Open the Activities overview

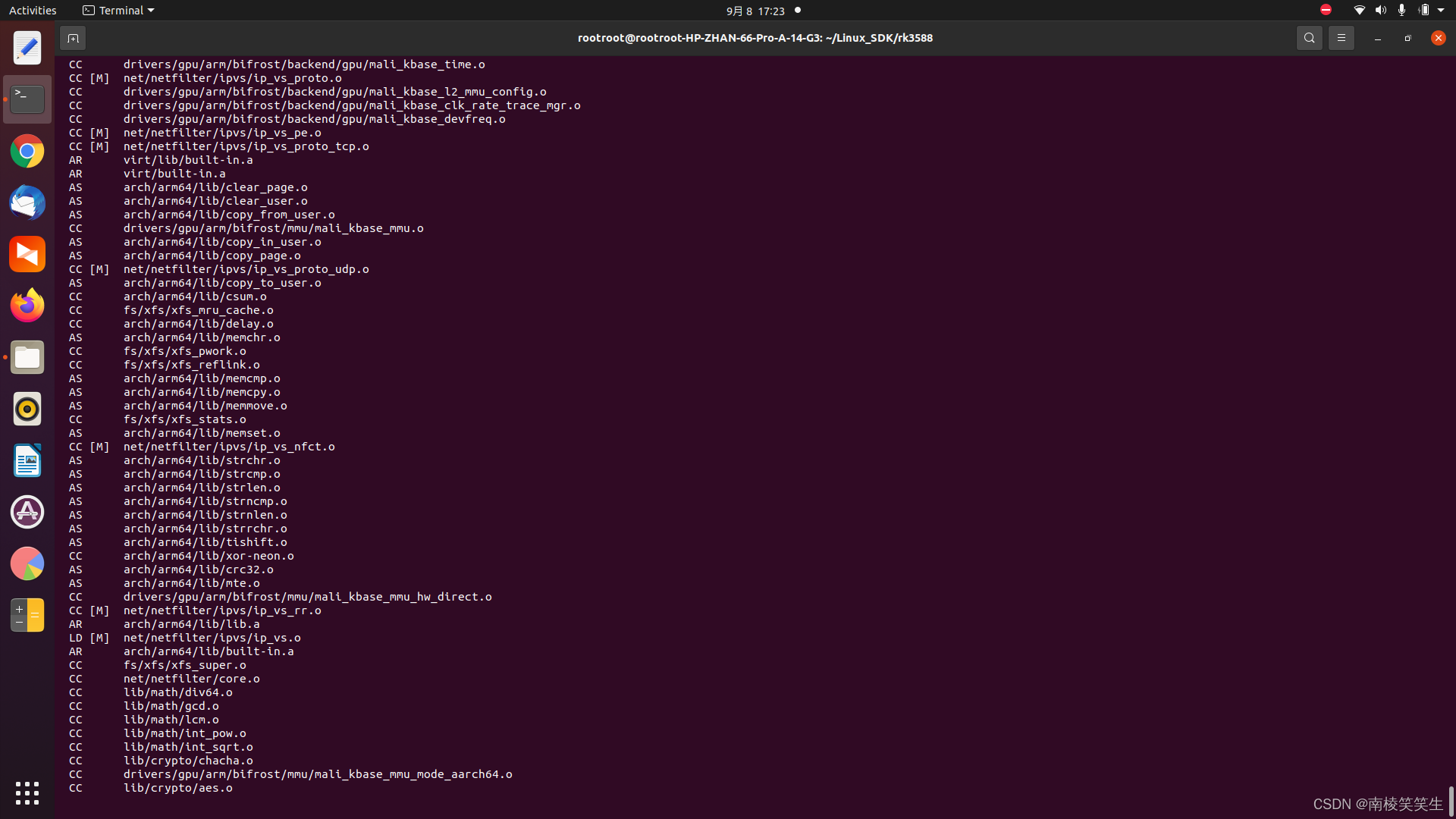pyautogui.click(x=33, y=11)
